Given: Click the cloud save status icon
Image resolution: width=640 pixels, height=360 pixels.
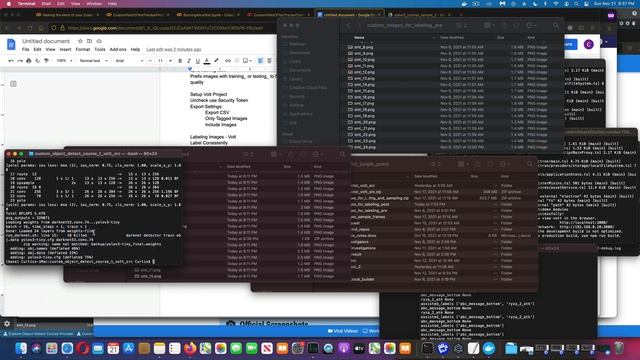Looking at the screenshot, I should [99, 41].
